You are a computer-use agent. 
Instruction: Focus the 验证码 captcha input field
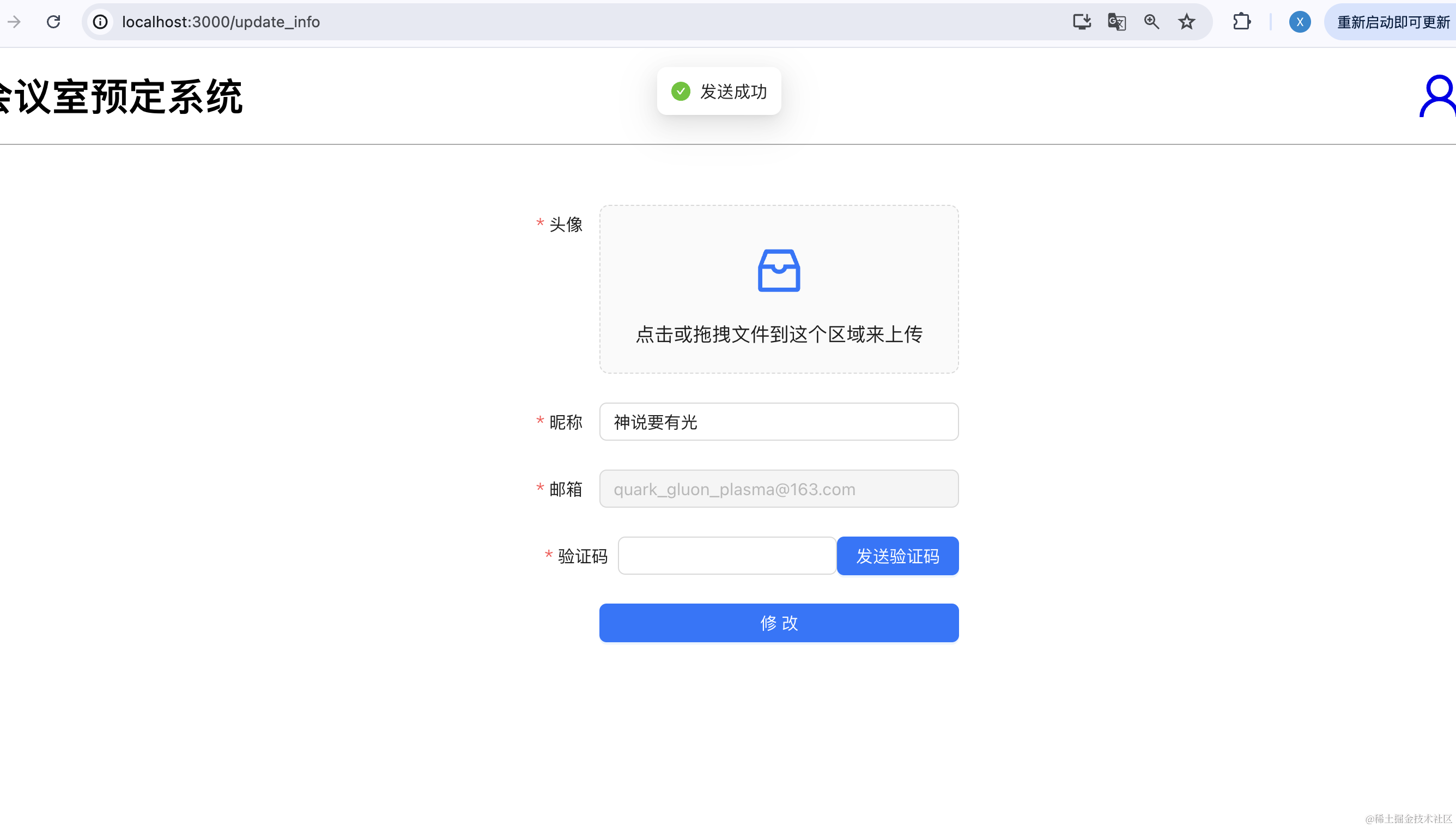(x=726, y=556)
